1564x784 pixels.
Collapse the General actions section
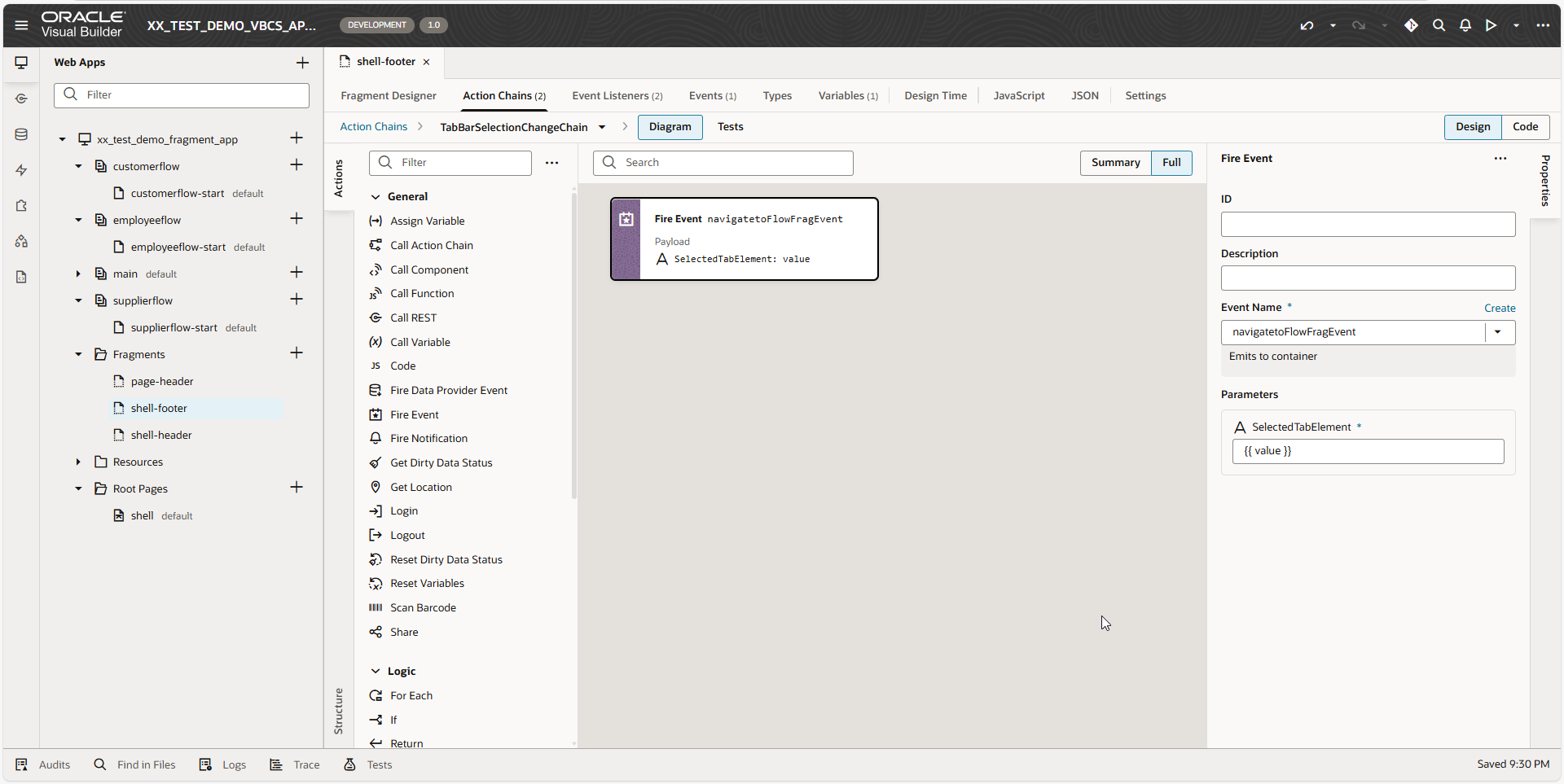pos(376,197)
